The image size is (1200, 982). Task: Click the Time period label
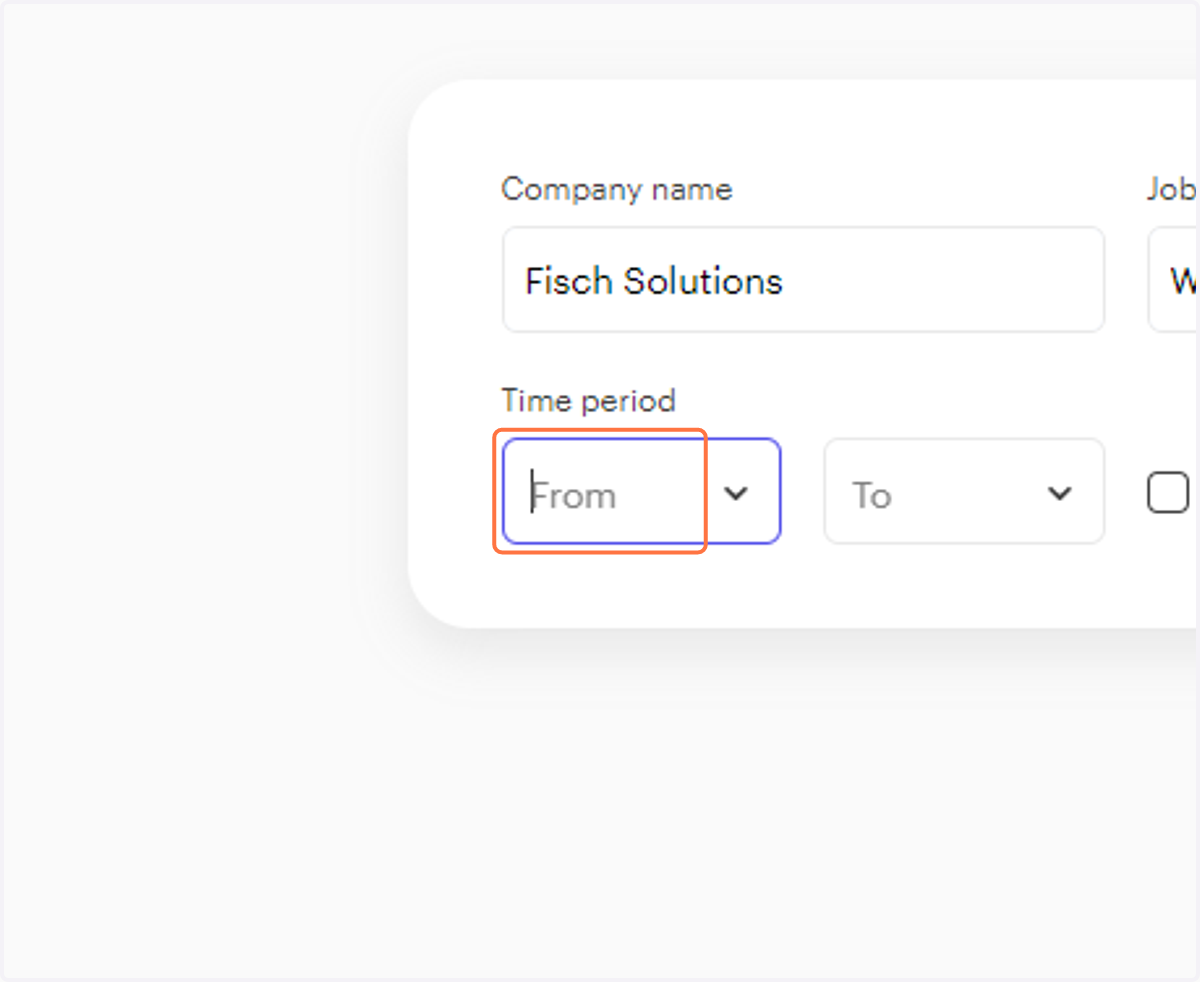[x=588, y=401]
